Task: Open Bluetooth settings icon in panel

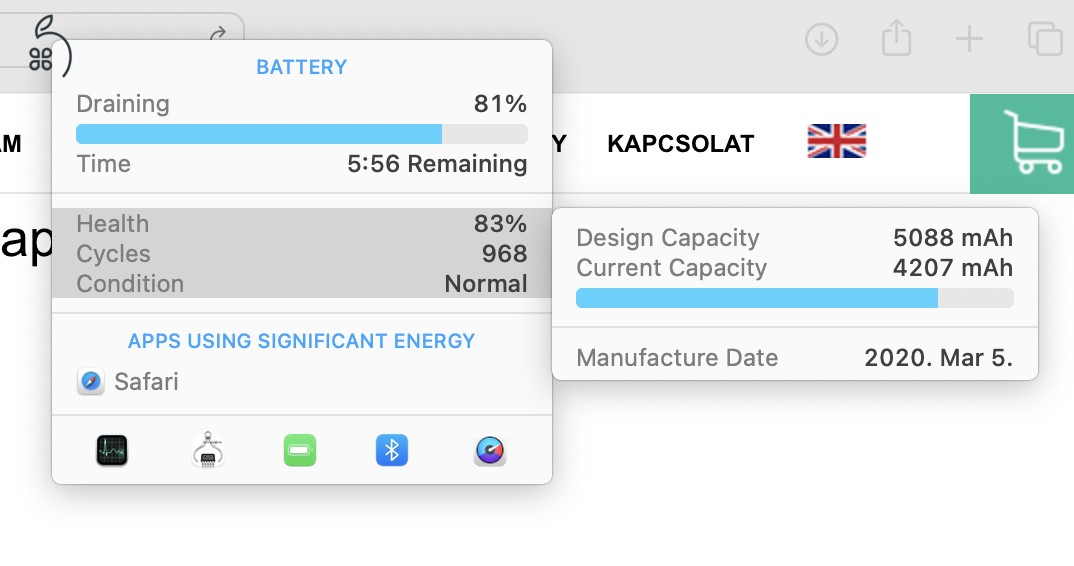Action: 392,450
